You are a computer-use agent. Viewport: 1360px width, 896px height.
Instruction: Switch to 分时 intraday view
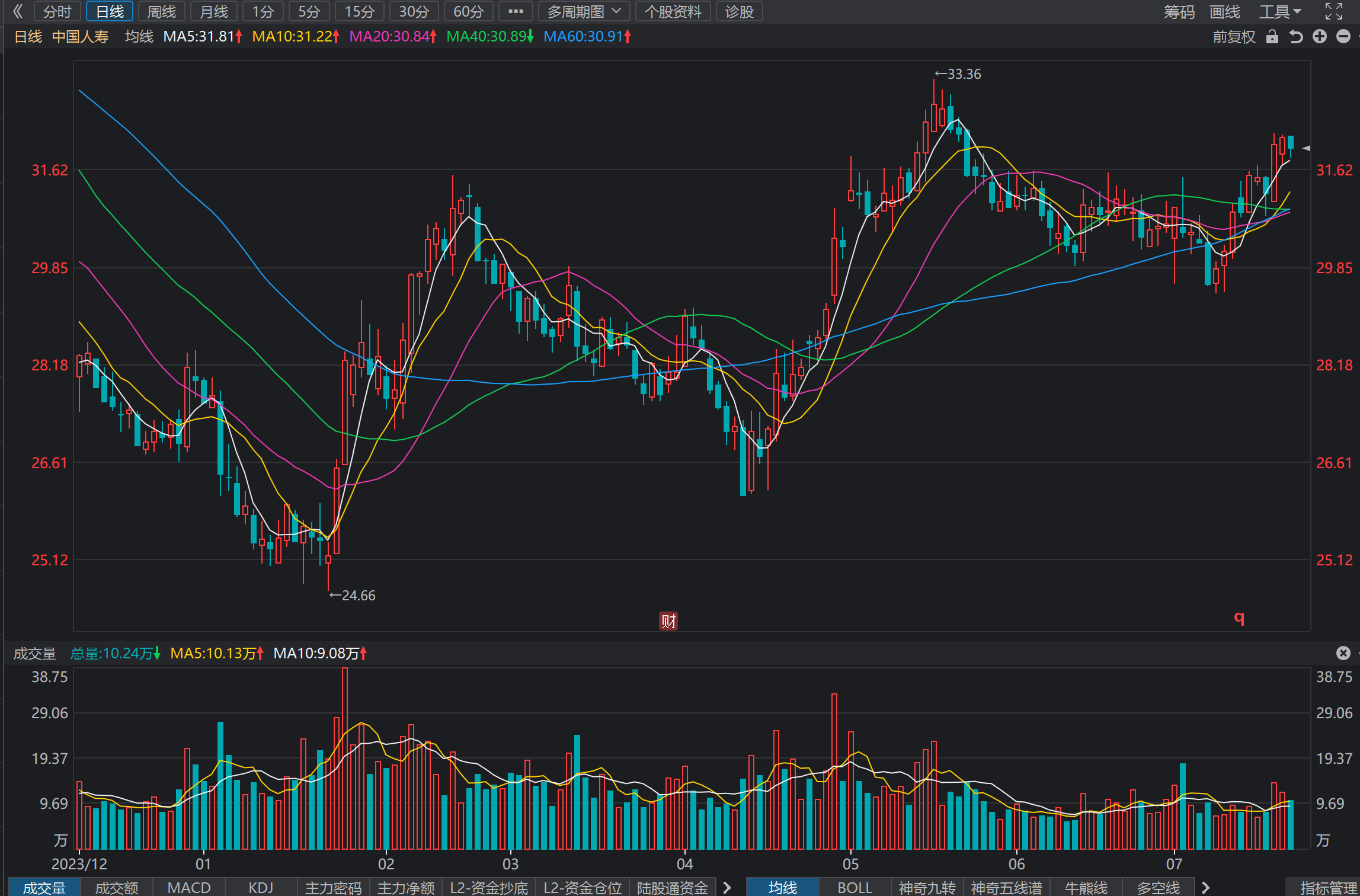57,11
